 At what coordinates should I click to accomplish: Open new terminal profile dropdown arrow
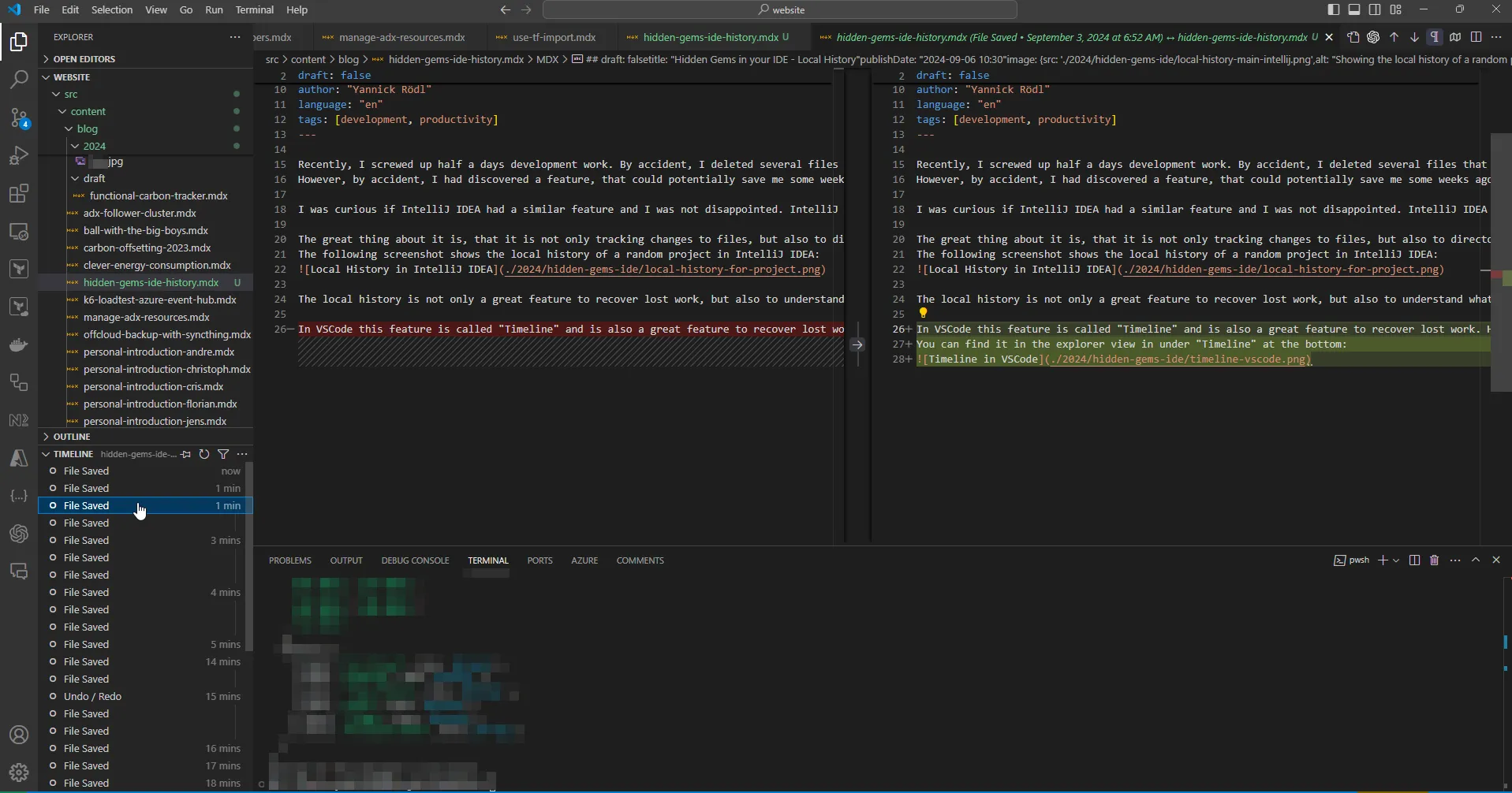pos(1396,560)
